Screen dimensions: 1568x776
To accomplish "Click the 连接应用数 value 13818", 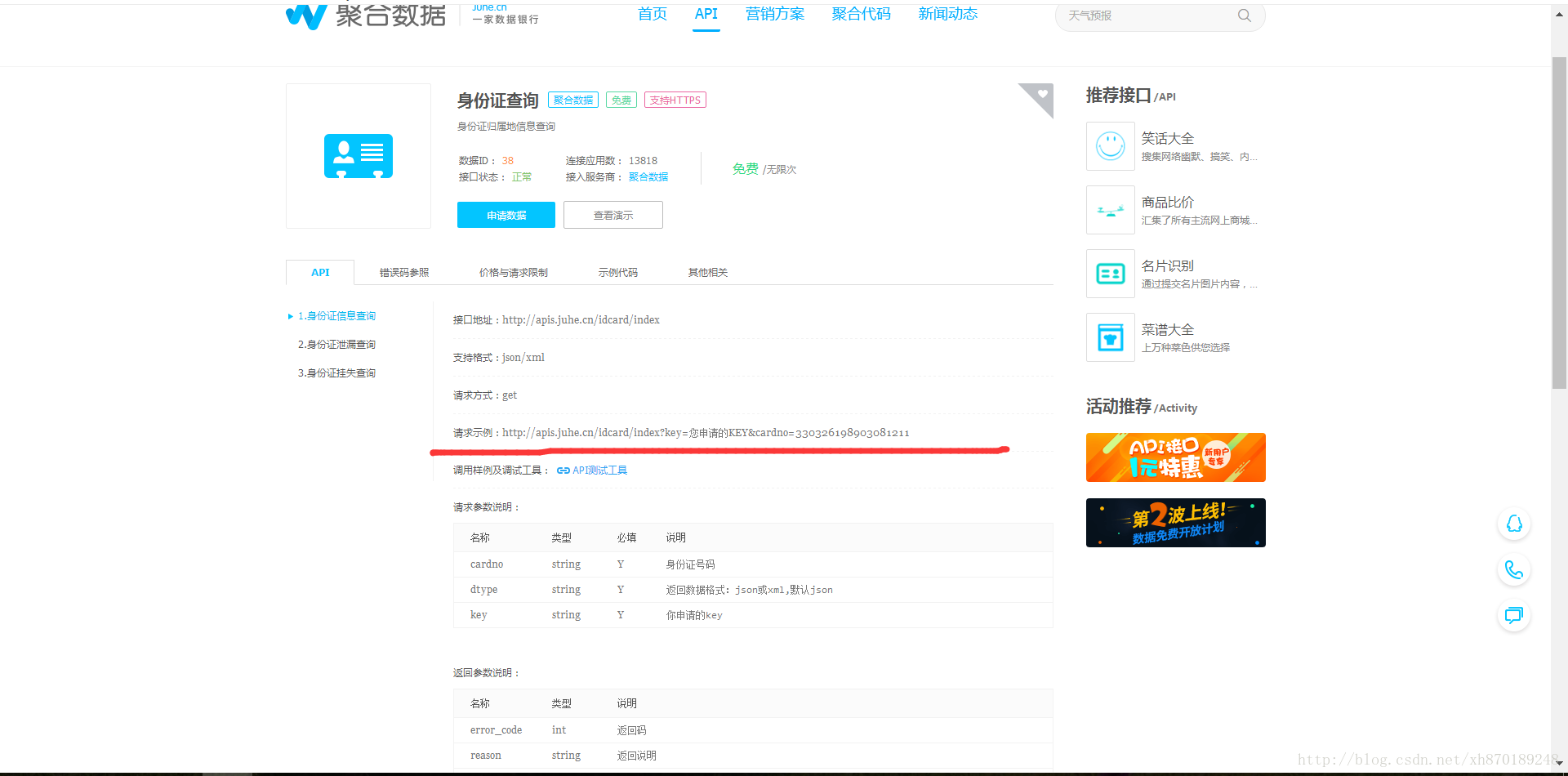I will click(643, 161).
